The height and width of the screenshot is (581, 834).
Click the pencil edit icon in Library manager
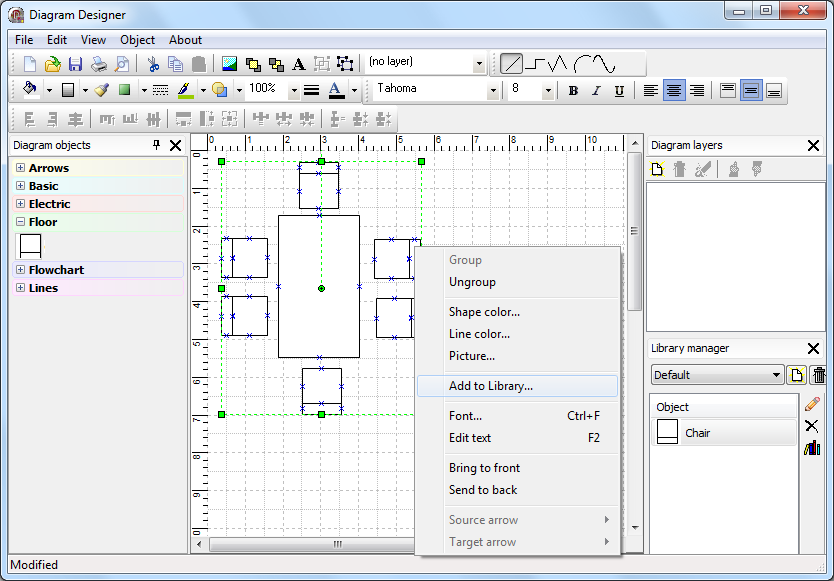[x=812, y=404]
